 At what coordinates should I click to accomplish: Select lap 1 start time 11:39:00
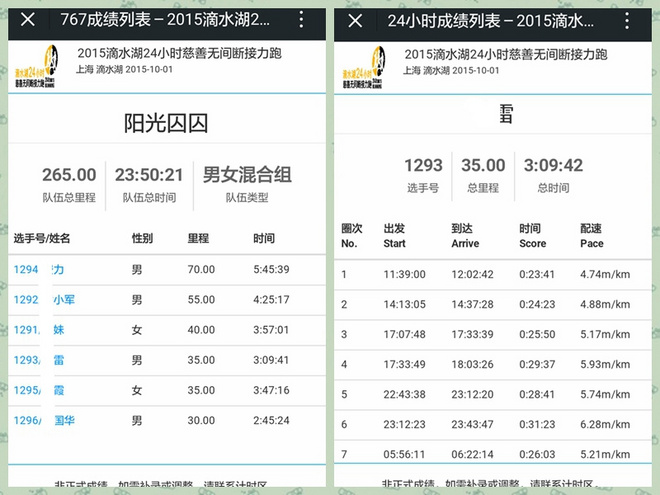point(405,274)
